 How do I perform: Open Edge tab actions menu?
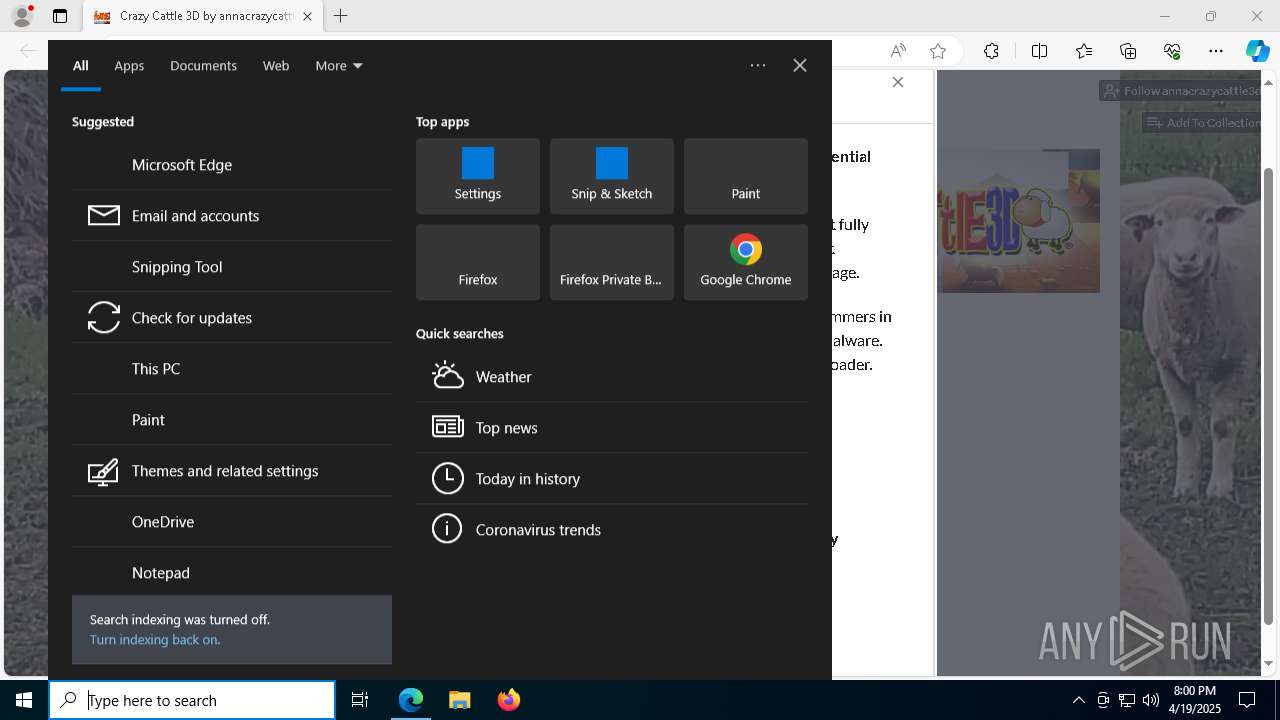point(60,16)
